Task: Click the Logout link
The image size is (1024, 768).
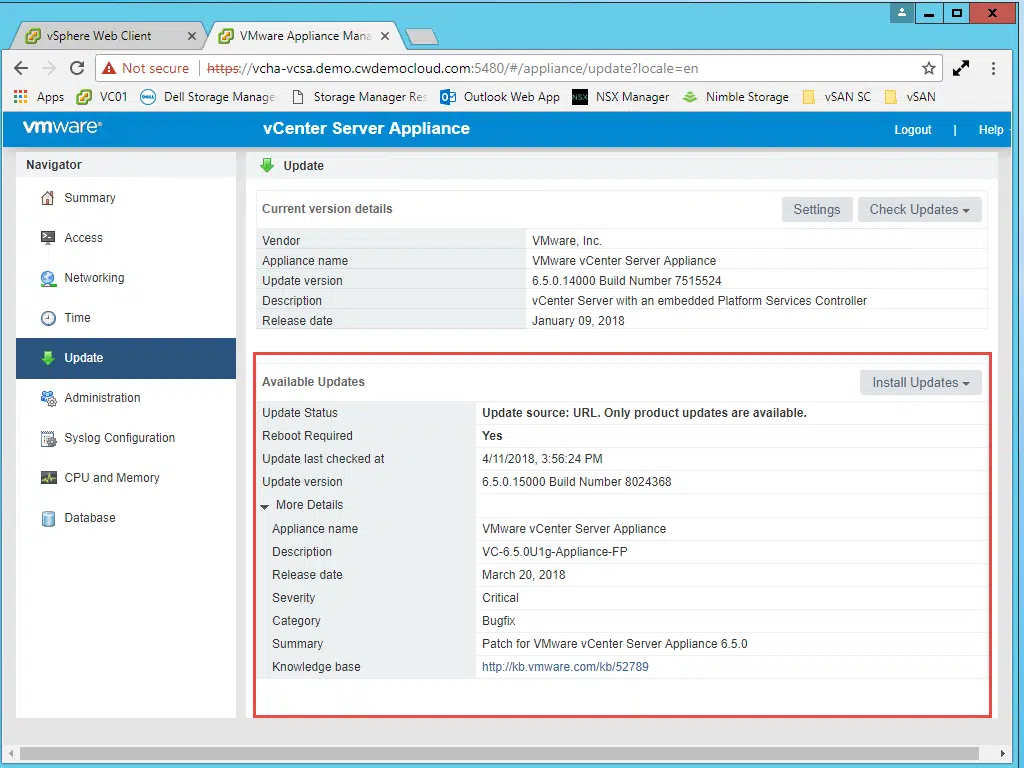Action: [912, 130]
